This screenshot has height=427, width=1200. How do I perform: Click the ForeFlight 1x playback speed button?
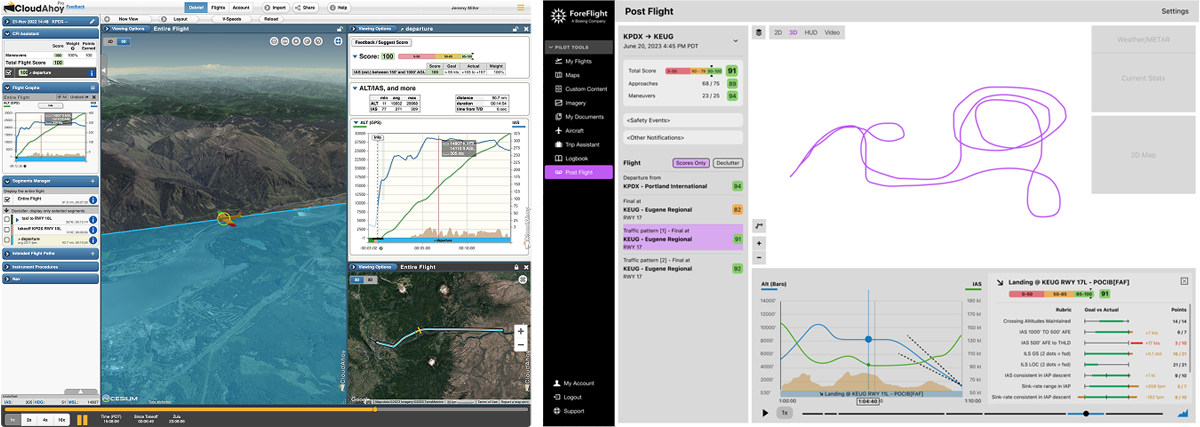click(785, 412)
